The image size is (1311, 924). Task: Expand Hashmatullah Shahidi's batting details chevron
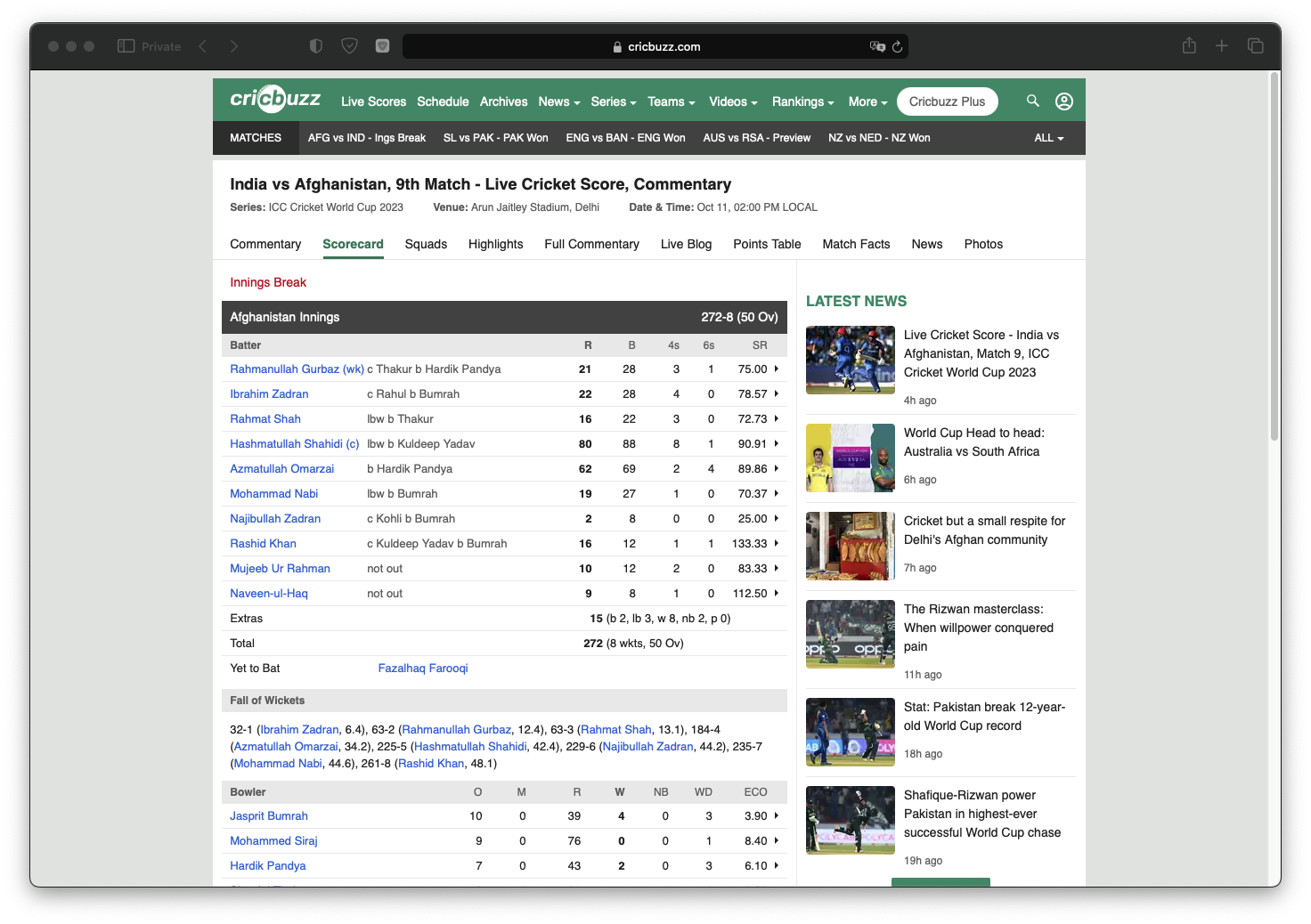(774, 443)
